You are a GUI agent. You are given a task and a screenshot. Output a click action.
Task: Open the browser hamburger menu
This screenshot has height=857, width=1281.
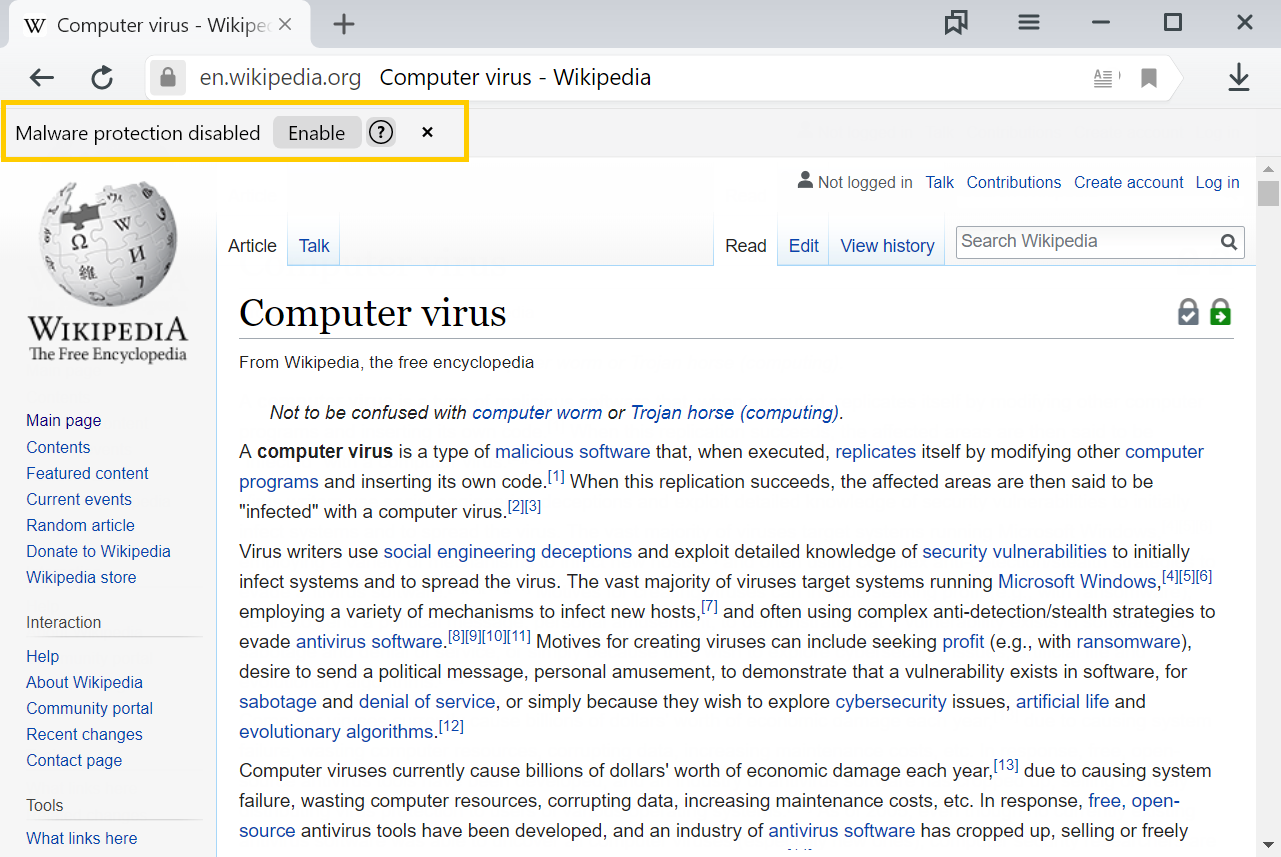coord(1029,23)
